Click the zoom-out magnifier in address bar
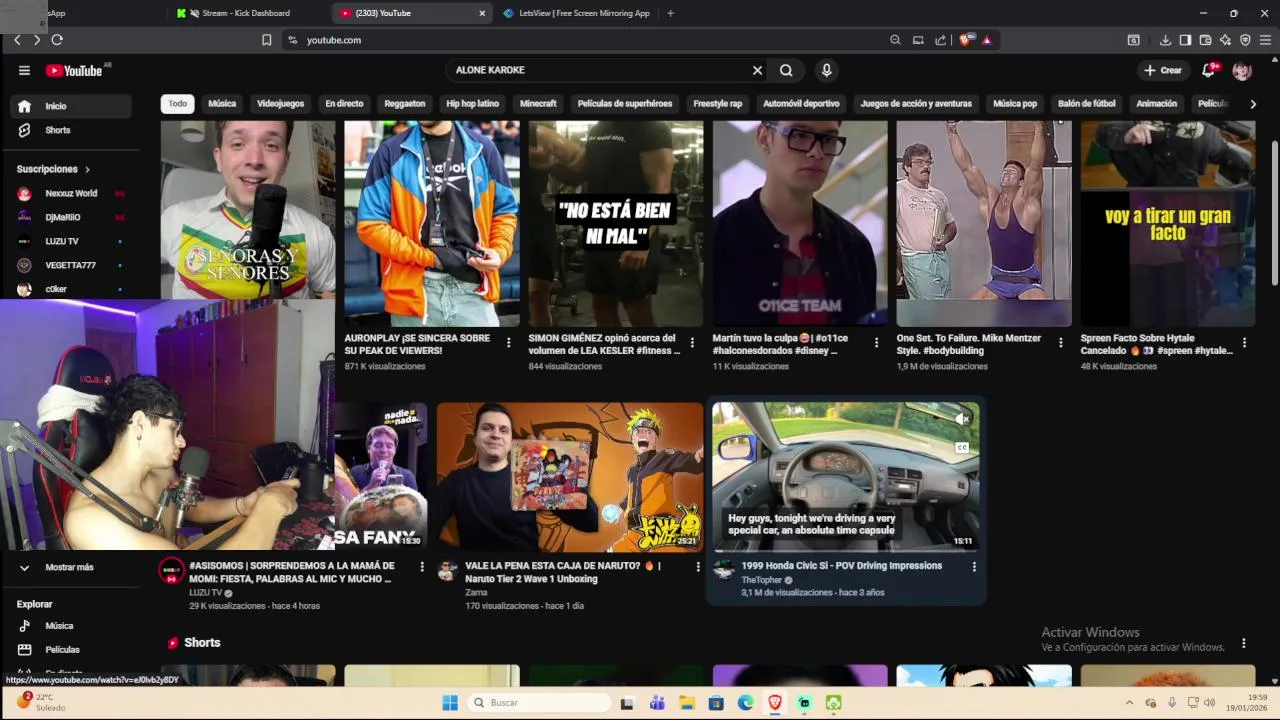The height and width of the screenshot is (720, 1280). (895, 40)
